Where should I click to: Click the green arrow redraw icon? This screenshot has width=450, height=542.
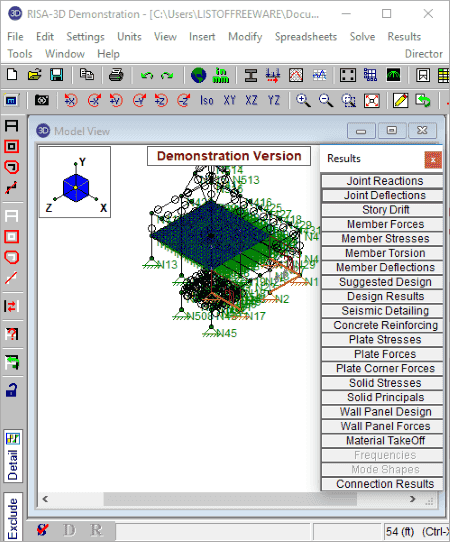click(x=423, y=101)
